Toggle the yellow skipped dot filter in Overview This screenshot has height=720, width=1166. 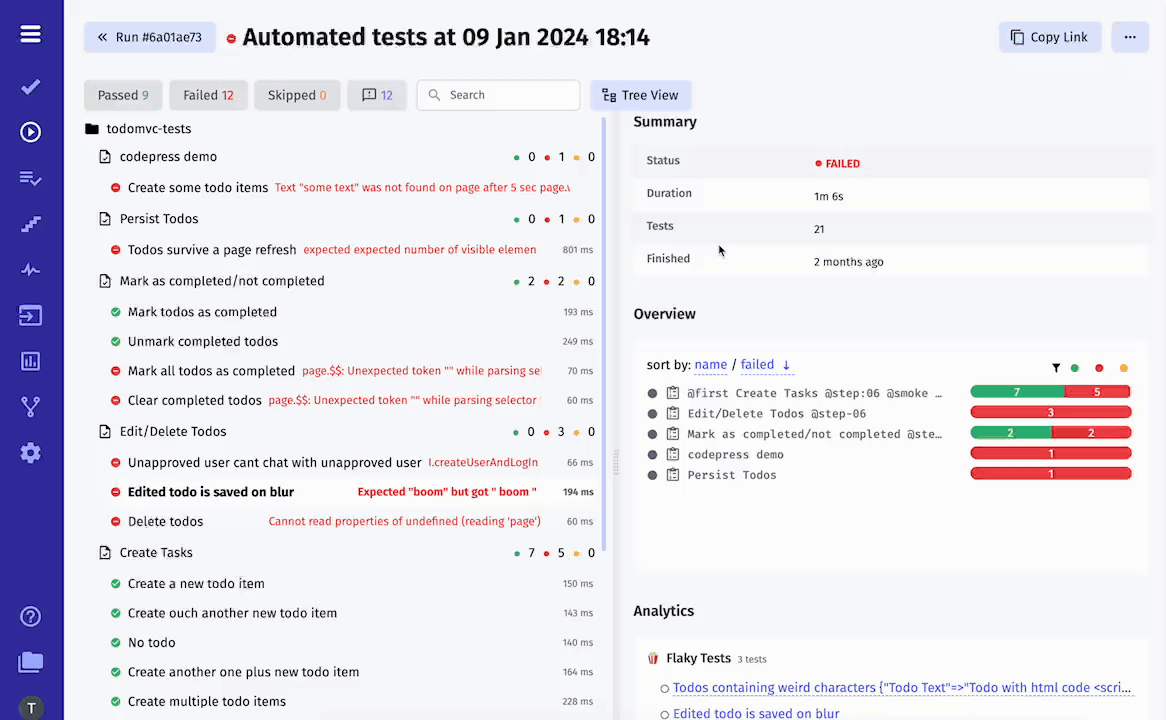coord(1124,367)
